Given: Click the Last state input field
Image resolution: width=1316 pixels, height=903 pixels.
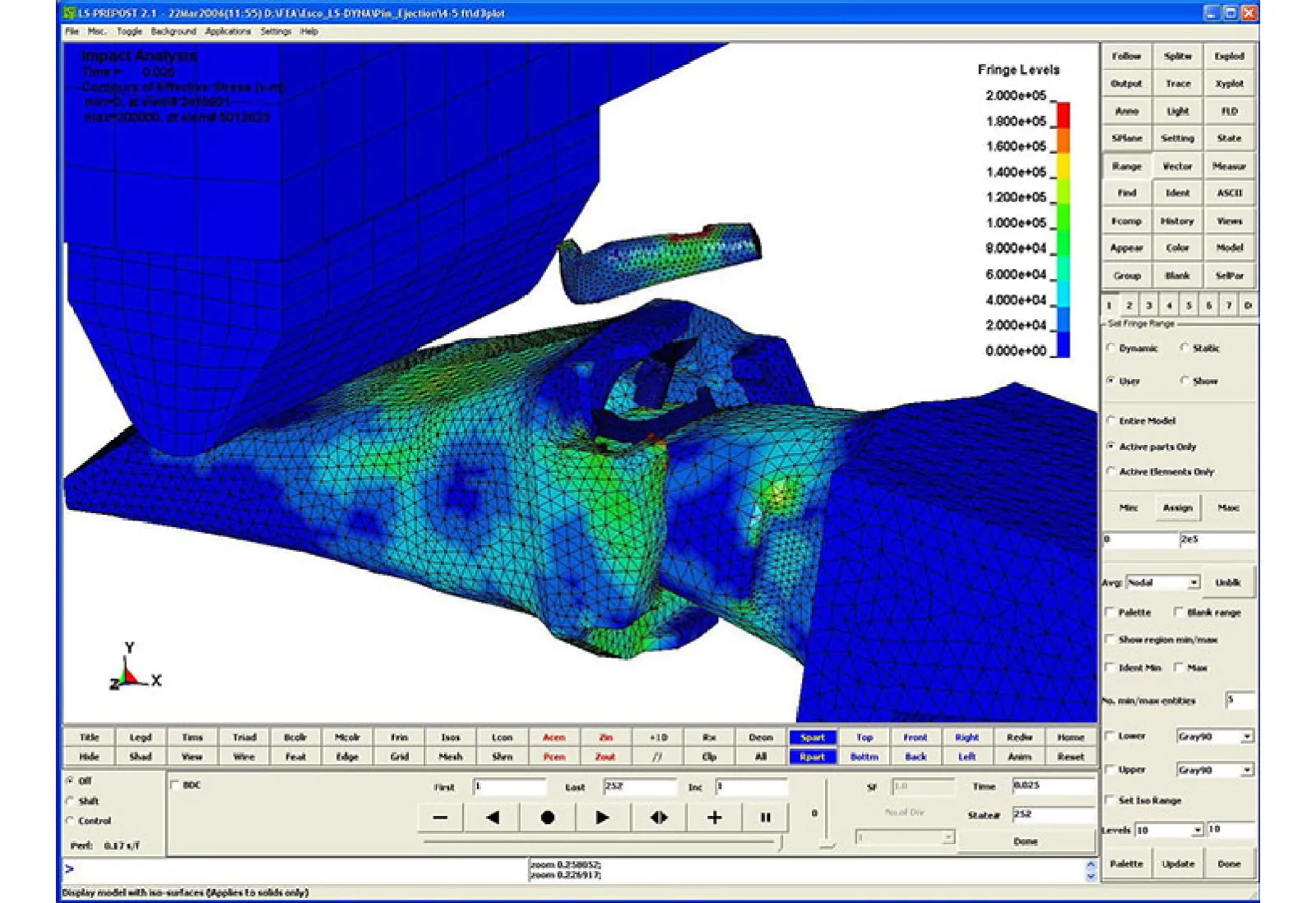Looking at the screenshot, I should [x=639, y=786].
